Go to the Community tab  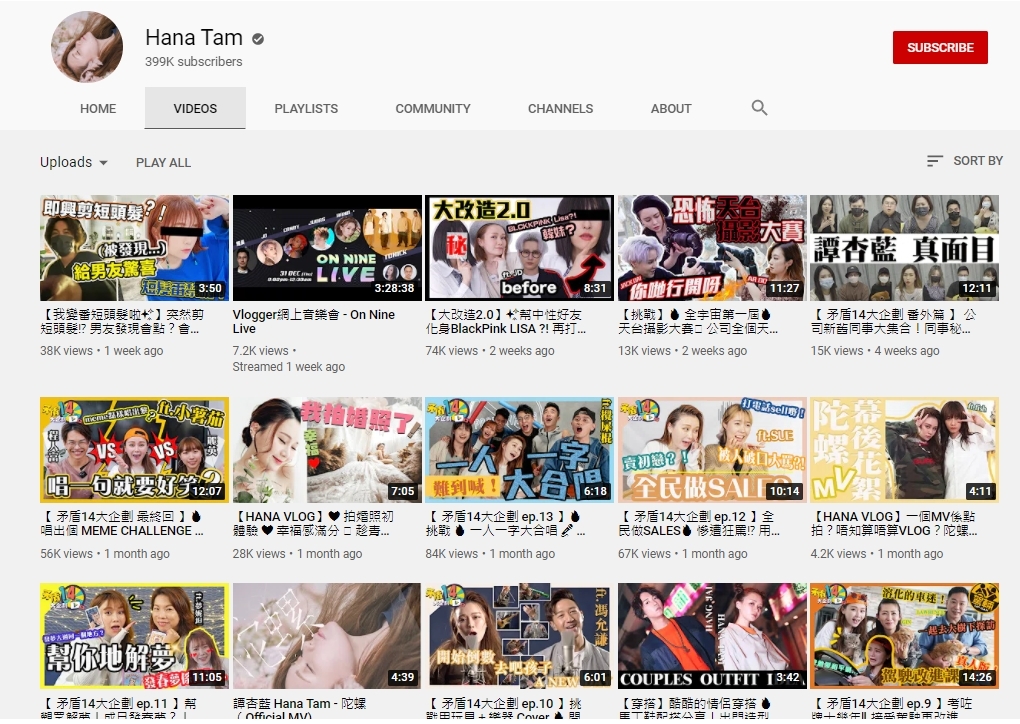click(x=432, y=108)
